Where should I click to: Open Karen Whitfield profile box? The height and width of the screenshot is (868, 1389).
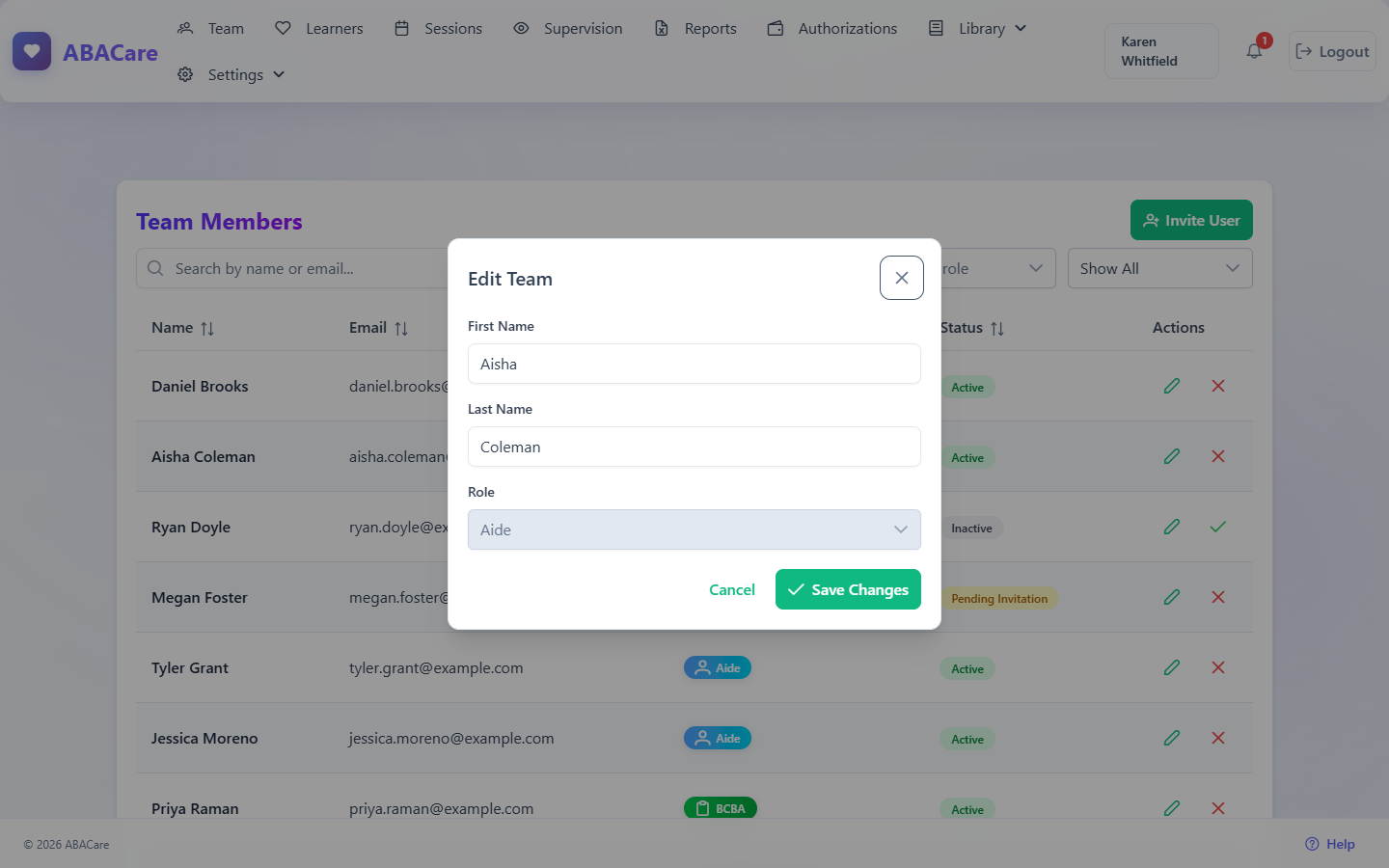[1161, 51]
